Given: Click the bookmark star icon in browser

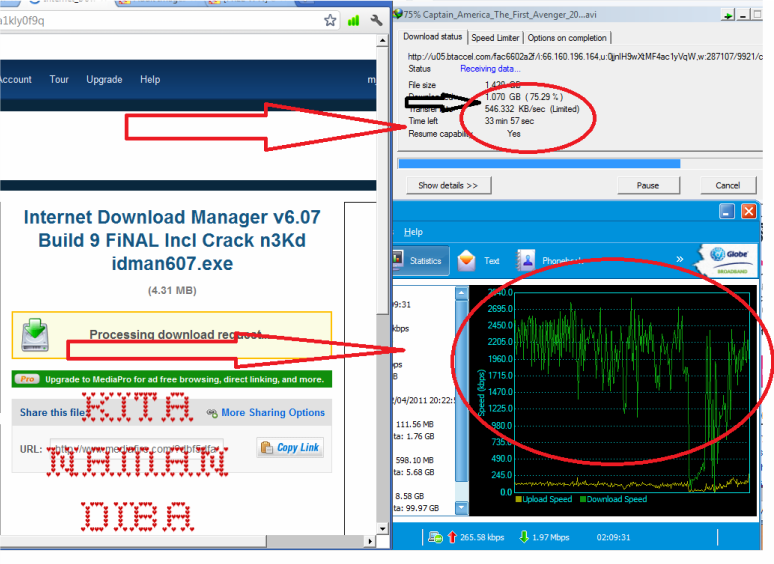Looking at the screenshot, I should tap(330, 20).
